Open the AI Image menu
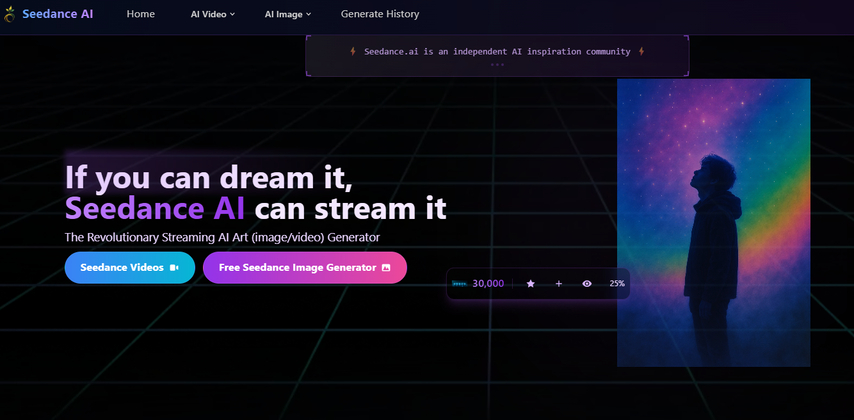 [x=288, y=14]
